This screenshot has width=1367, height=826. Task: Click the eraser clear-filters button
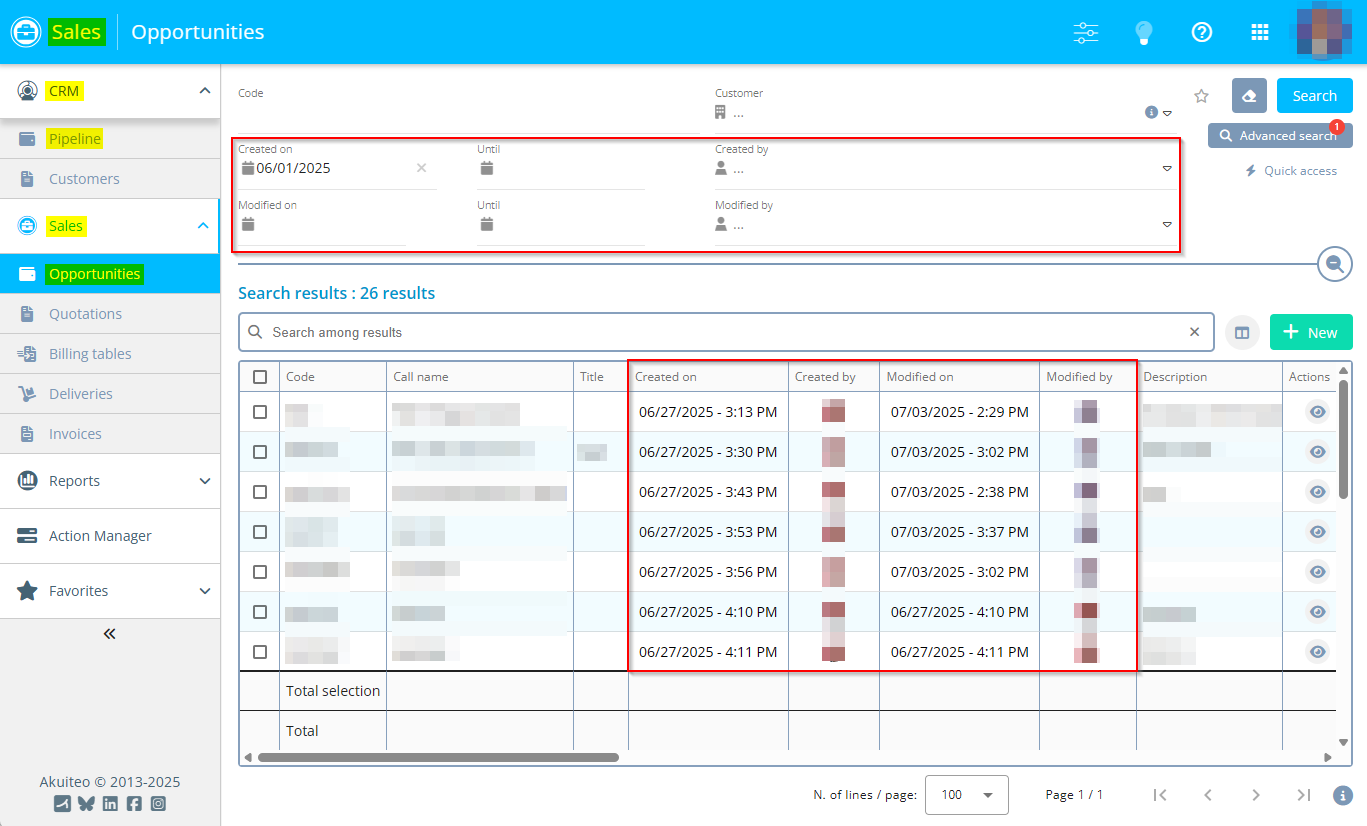(x=1249, y=96)
